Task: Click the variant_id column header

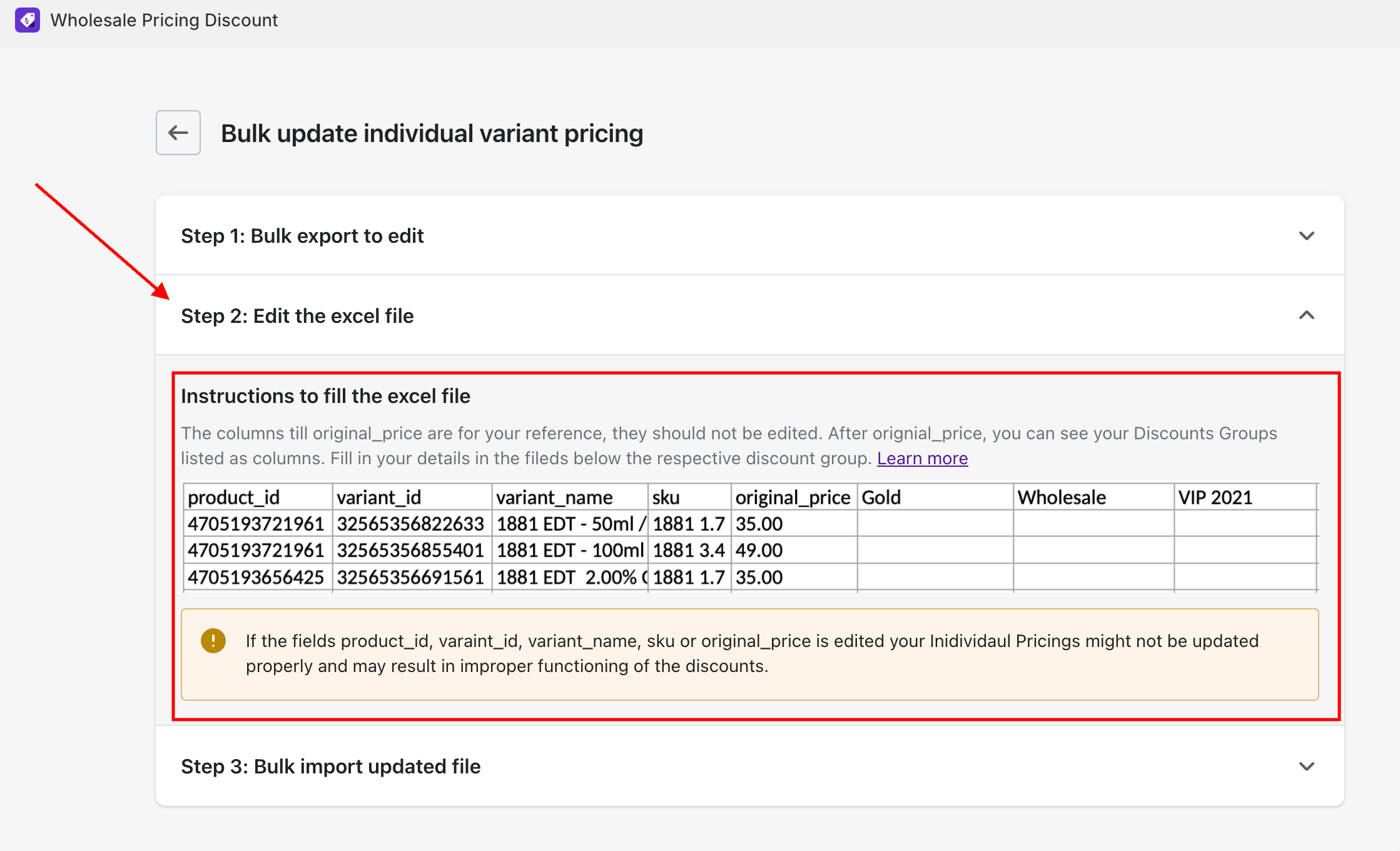Action: tap(412, 497)
